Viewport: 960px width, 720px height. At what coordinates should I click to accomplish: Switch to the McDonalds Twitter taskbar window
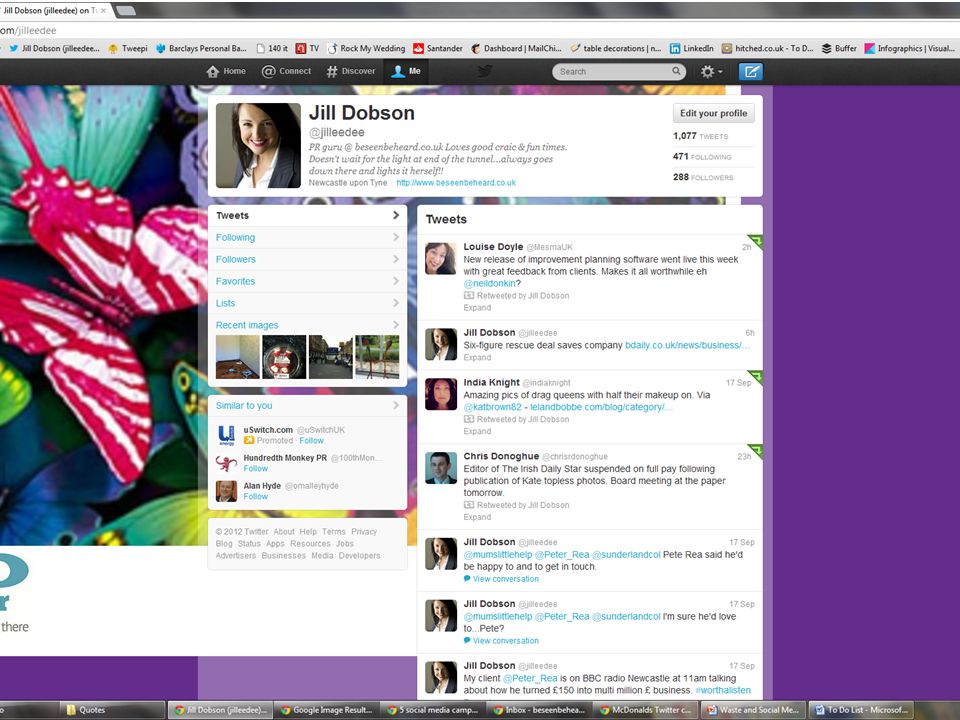click(647, 710)
